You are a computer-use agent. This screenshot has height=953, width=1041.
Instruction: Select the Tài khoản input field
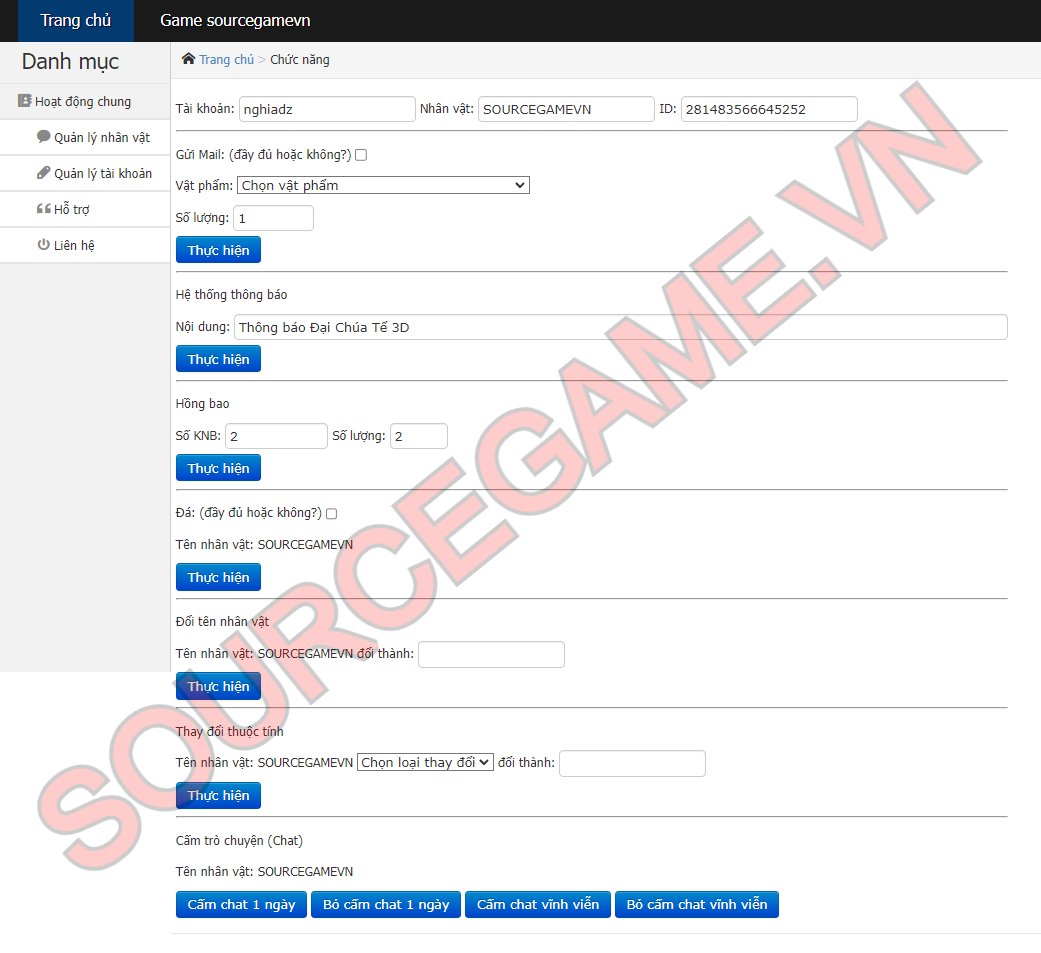click(x=326, y=109)
